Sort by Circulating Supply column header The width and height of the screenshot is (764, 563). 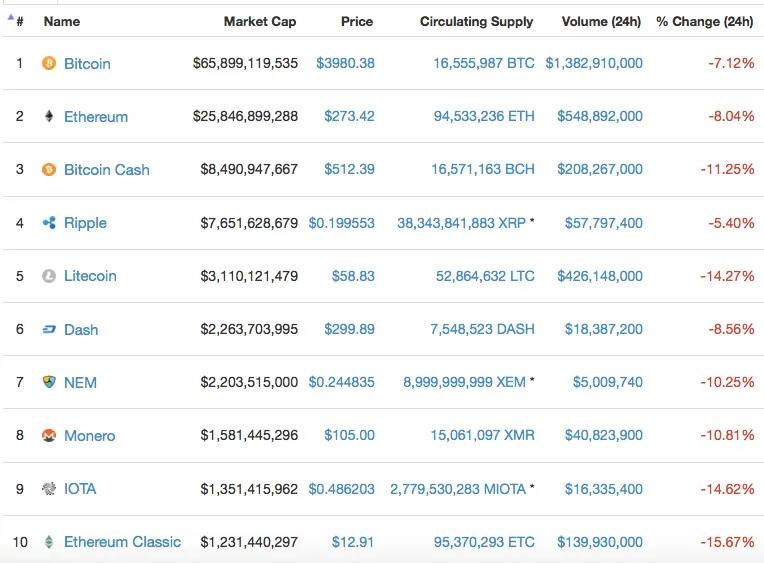pyautogui.click(x=477, y=21)
